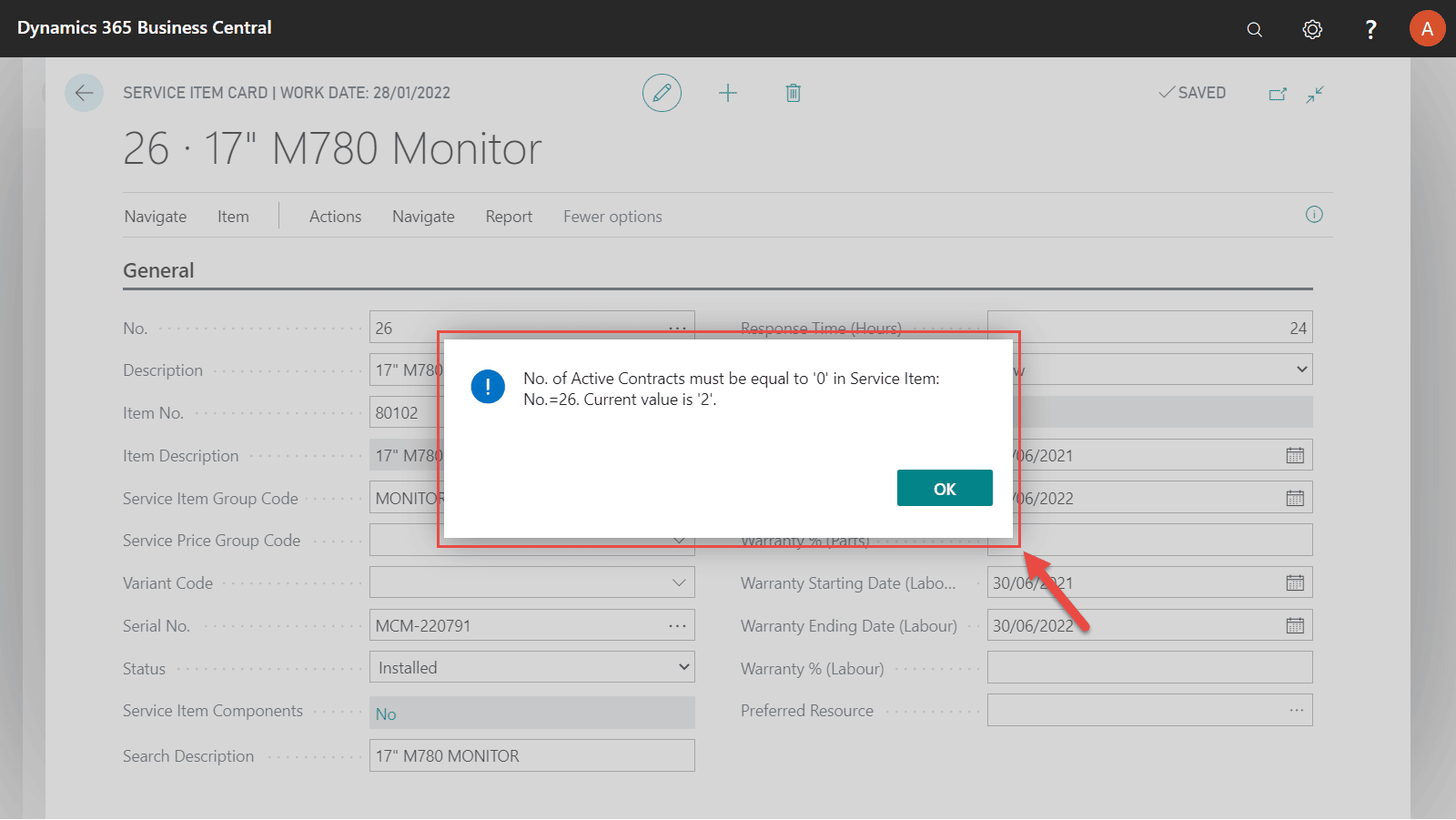Click the Service Price Group Code label
Viewport: 1456px width, 820px height.
click(x=212, y=541)
